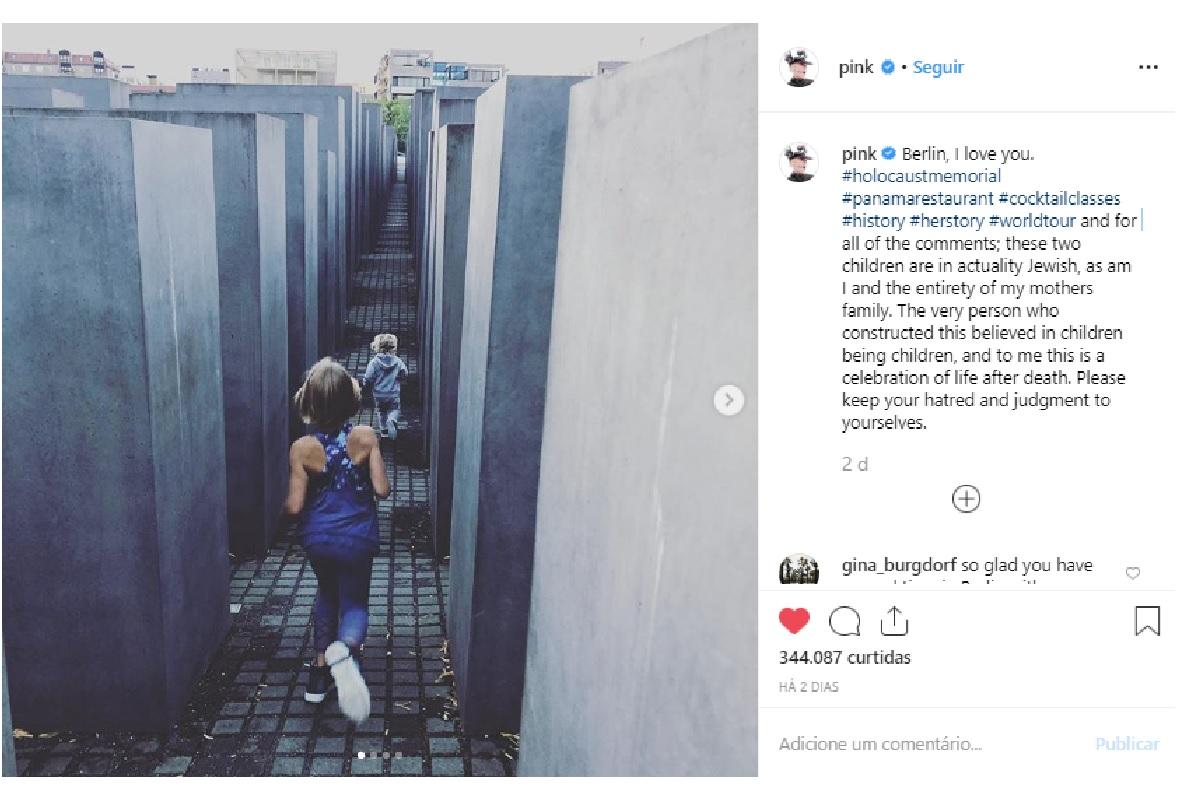Click the Seguir follow link
The image size is (1200, 800).
point(938,68)
